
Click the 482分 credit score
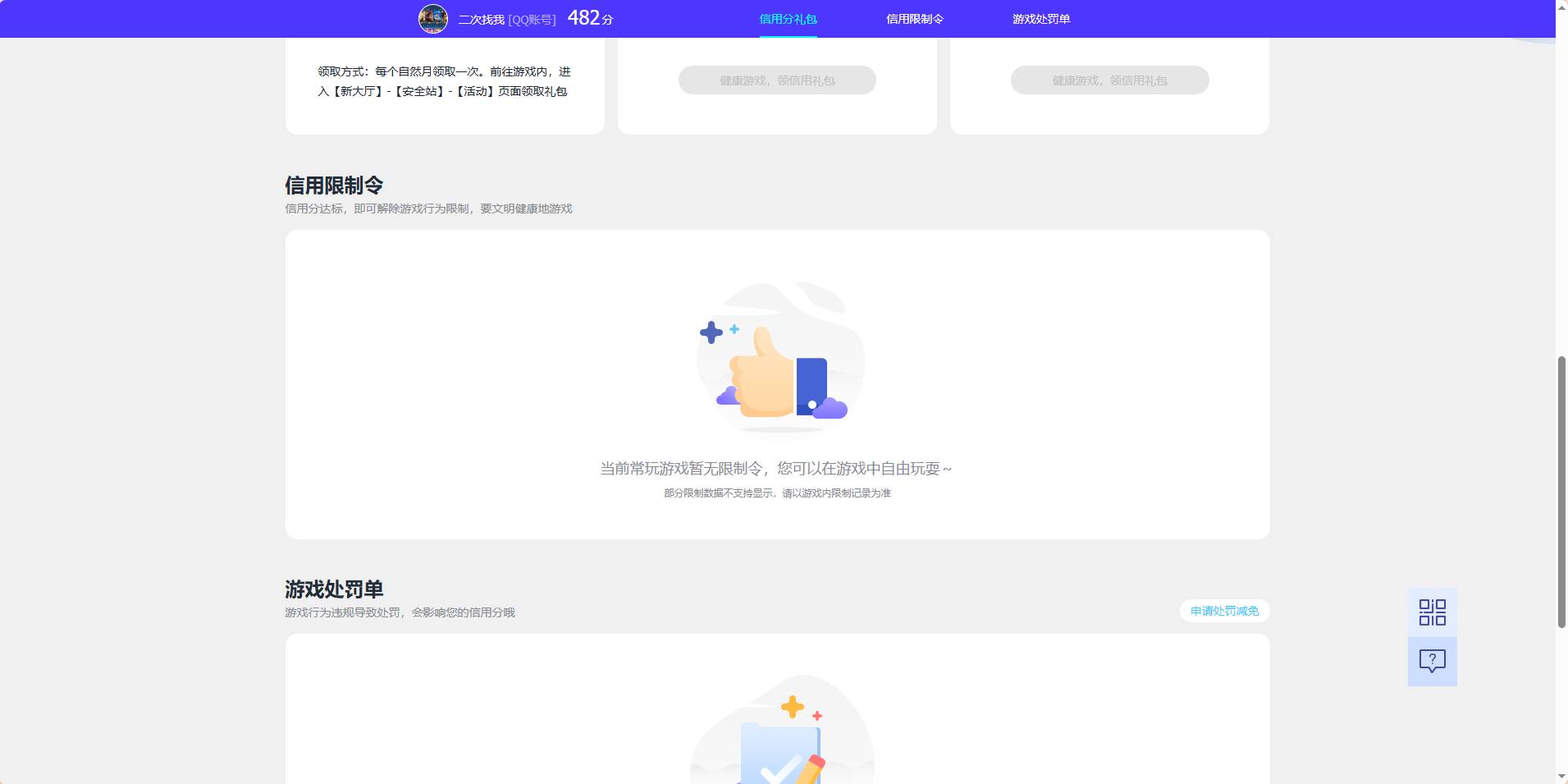tap(590, 18)
